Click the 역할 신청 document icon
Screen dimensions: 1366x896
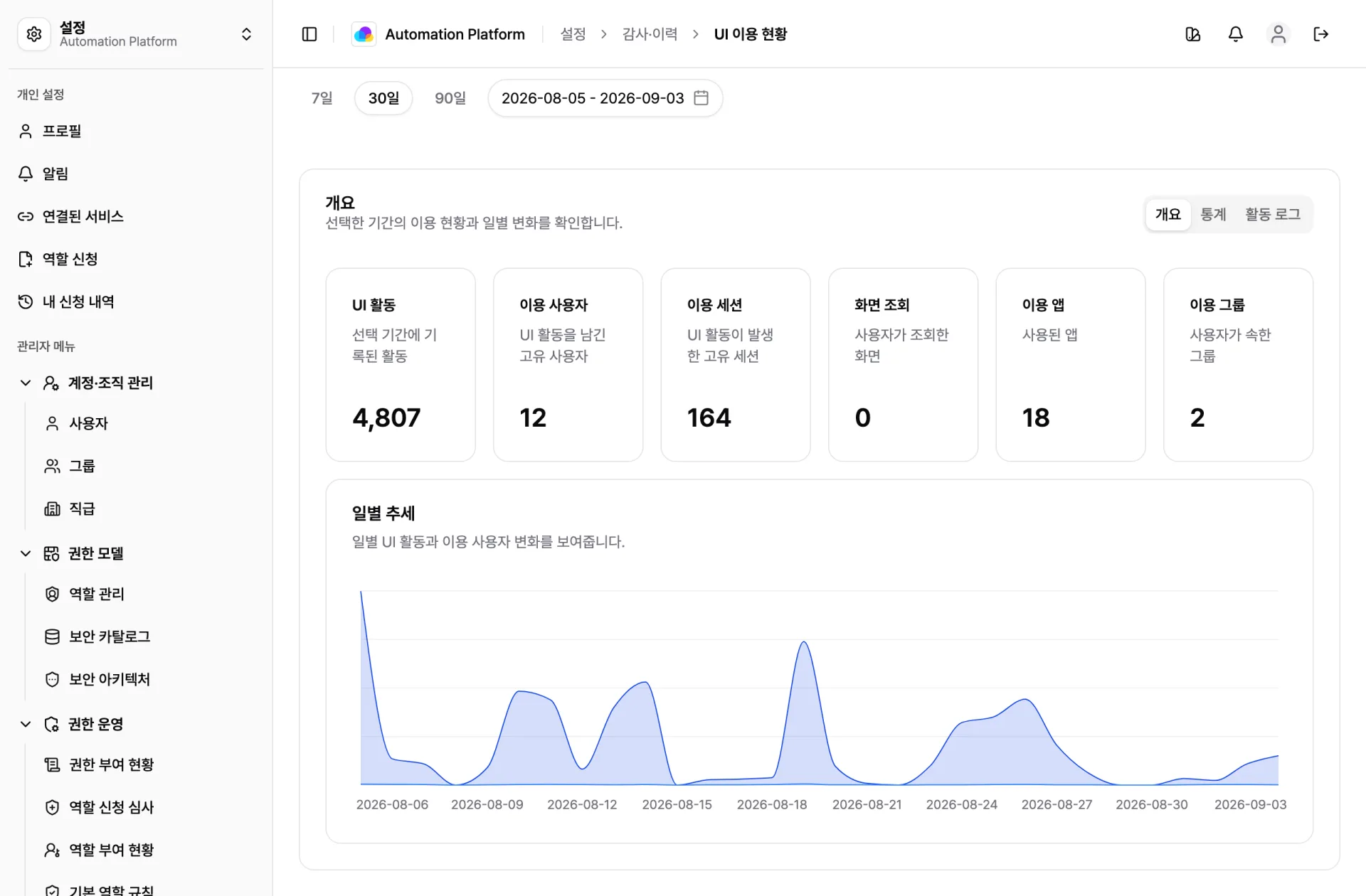pos(26,259)
